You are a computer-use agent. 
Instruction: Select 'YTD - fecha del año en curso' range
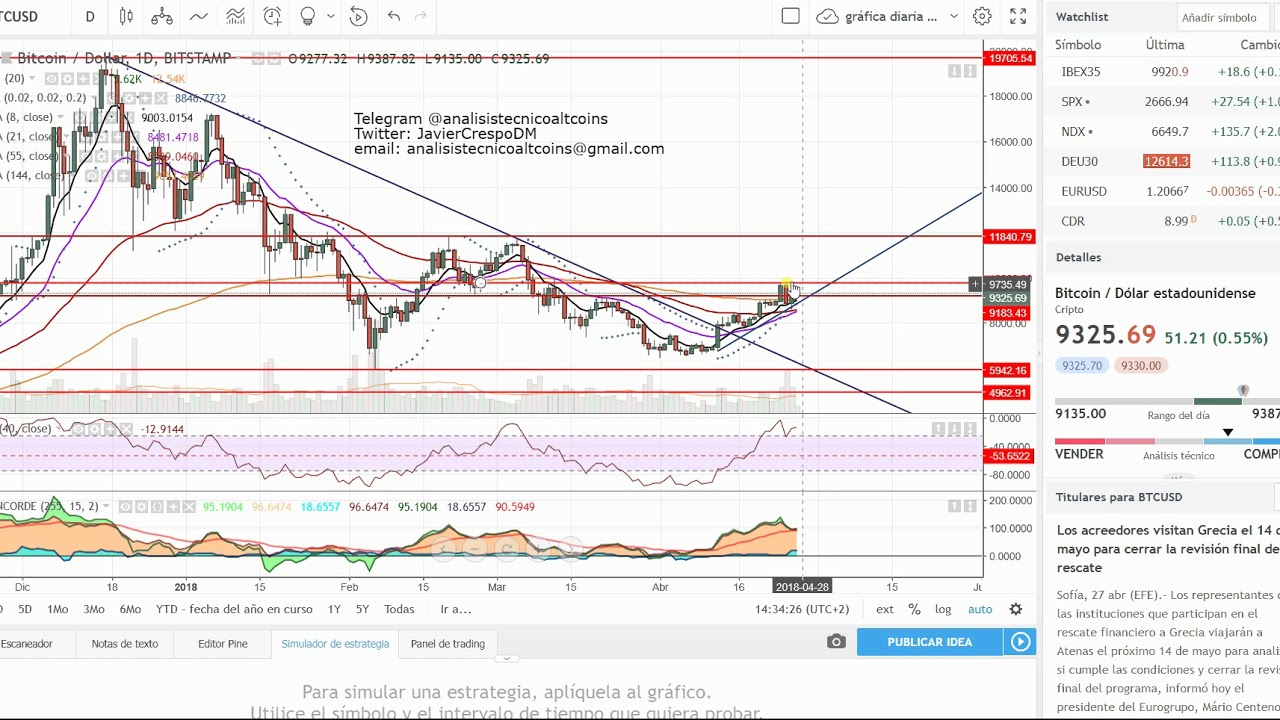pyautogui.click(x=234, y=609)
